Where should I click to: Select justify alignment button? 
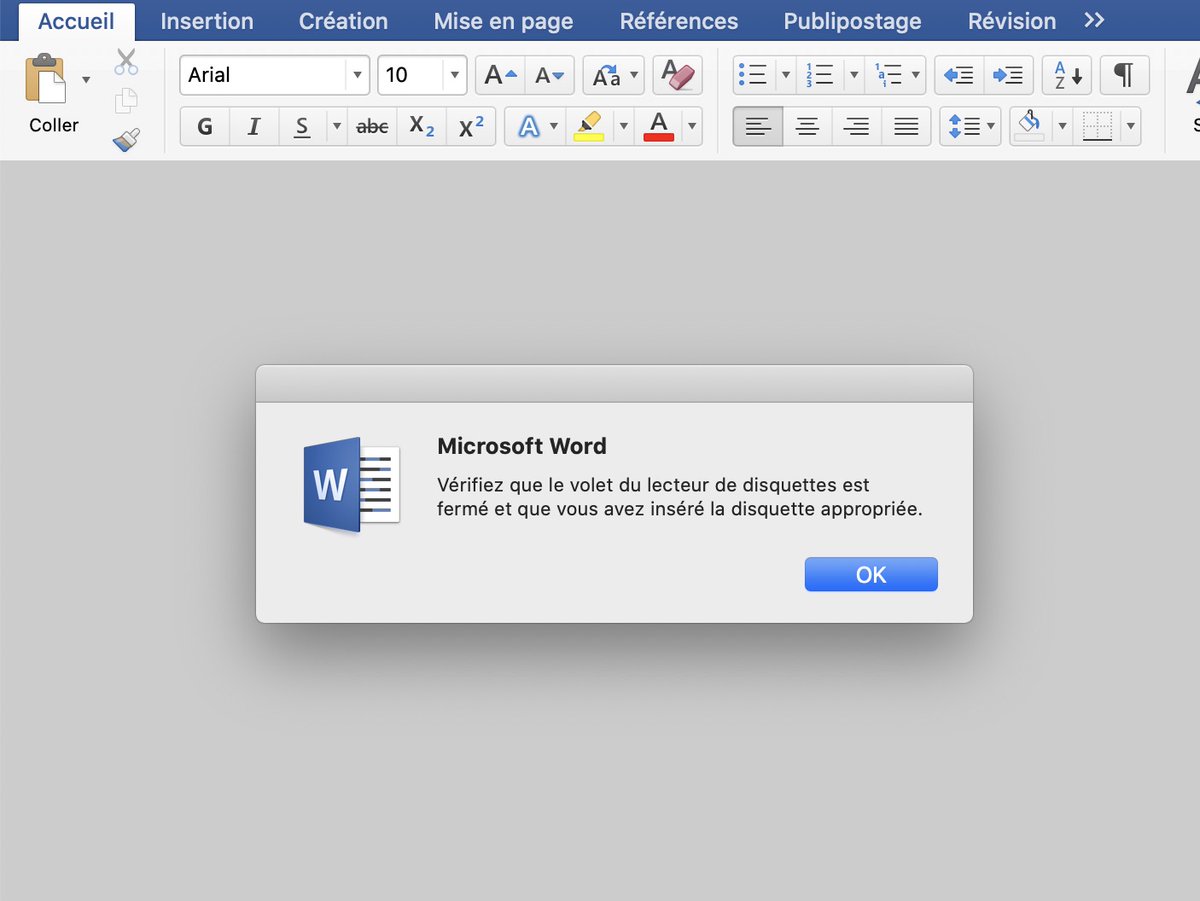pyautogui.click(x=906, y=127)
